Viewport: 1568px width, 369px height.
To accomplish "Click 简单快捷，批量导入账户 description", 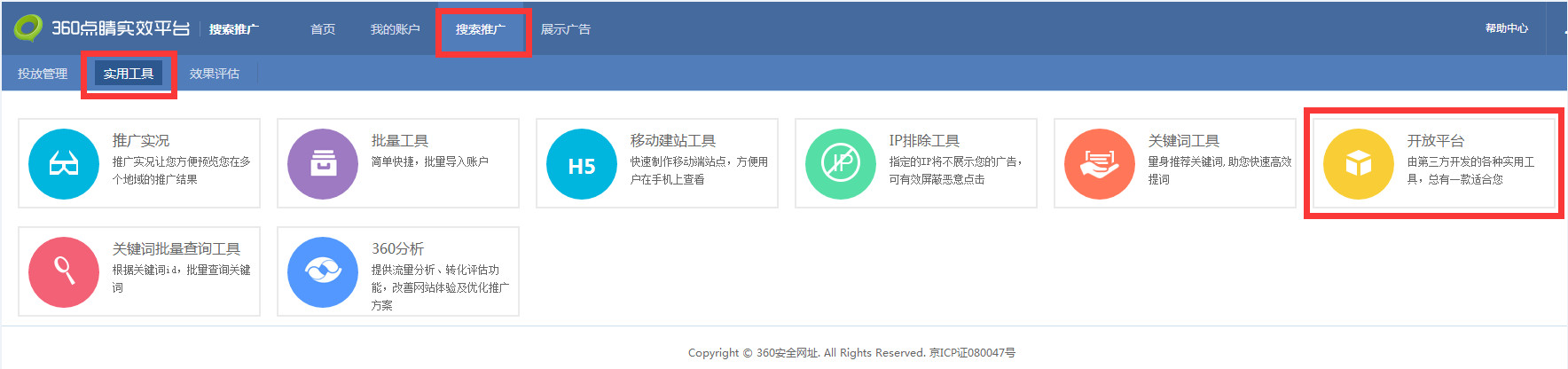I will pyautogui.click(x=430, y=161).
